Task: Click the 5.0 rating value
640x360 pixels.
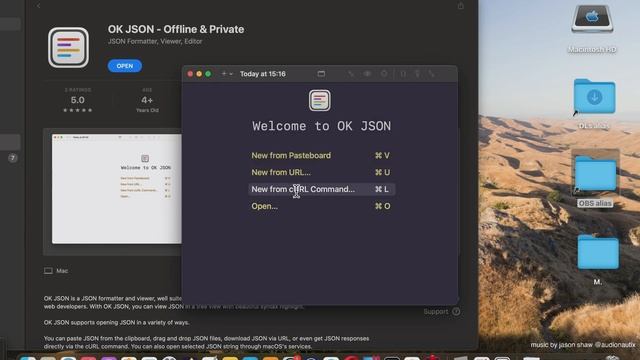Action: click(x=78, y=100)
